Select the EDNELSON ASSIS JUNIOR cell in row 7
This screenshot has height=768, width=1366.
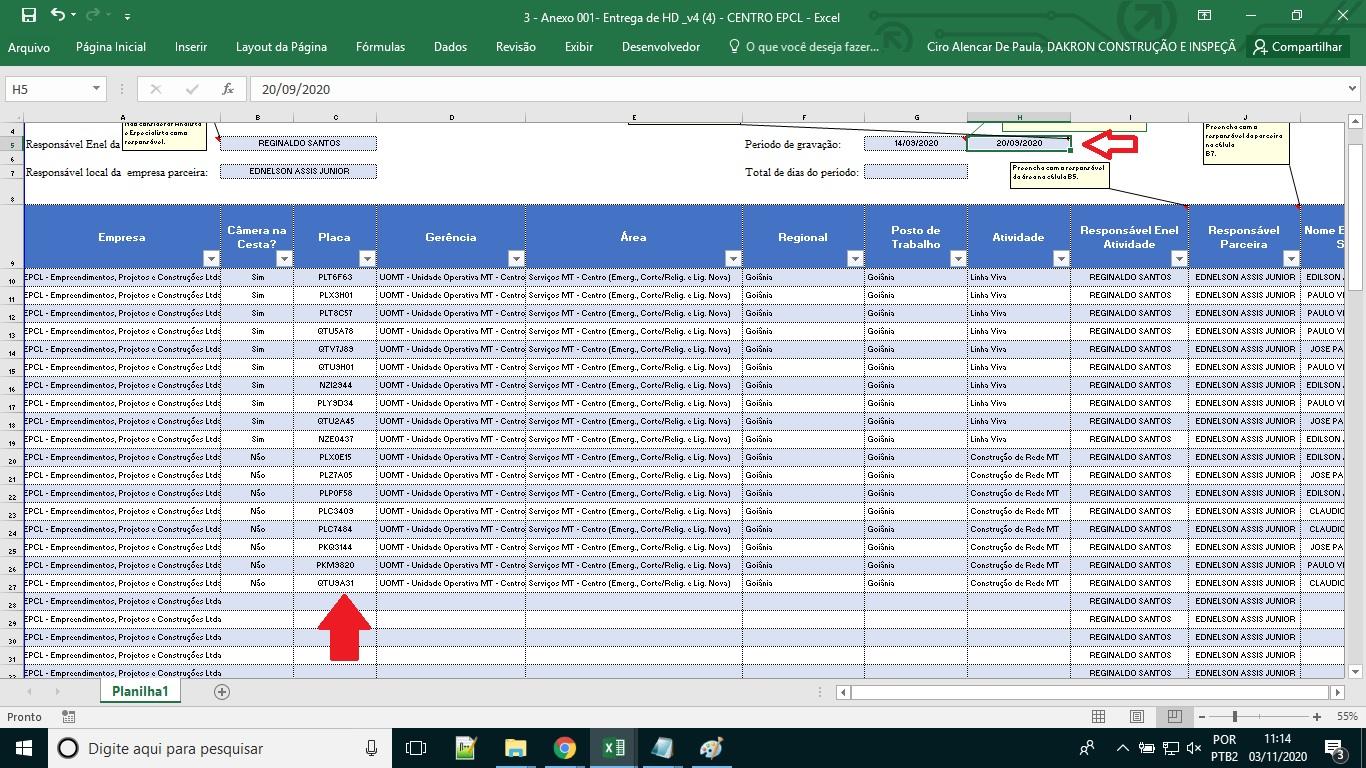[299, 171]
